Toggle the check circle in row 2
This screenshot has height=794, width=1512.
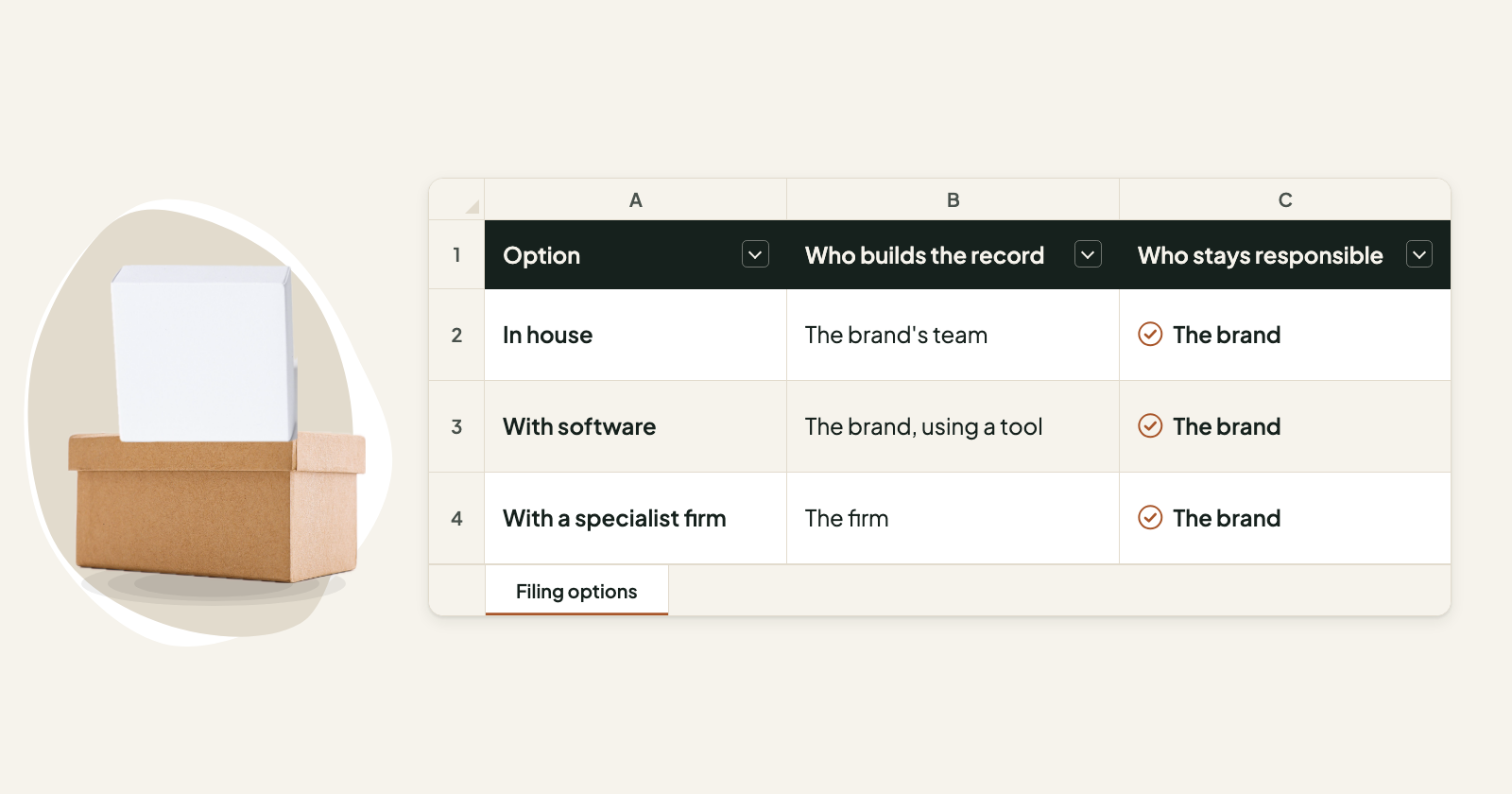(1150, 335)
